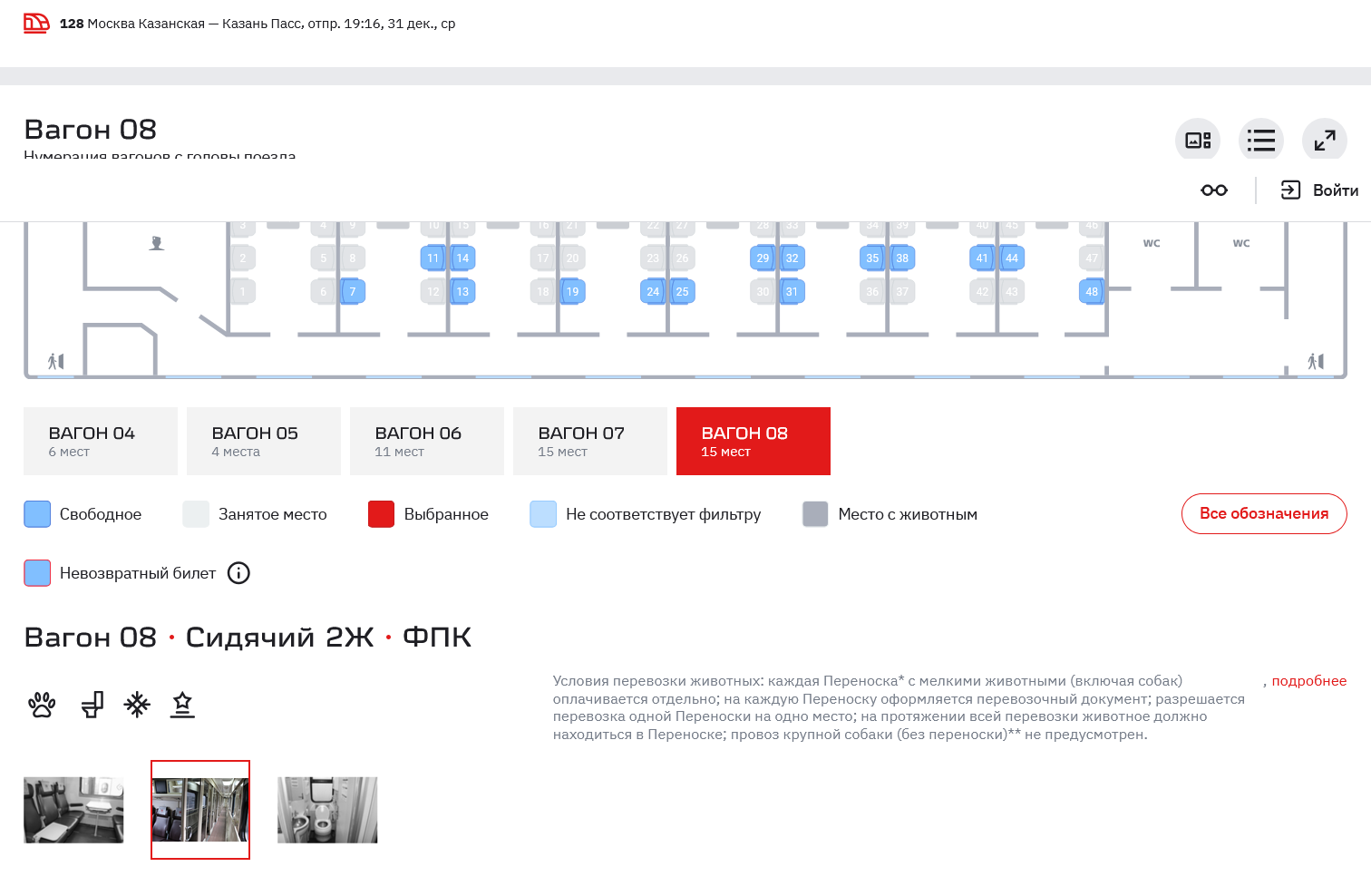Viewport: 1371px width, 896px height.
Task: Click the pets allowed paw icon
Action: pos(42,705)
